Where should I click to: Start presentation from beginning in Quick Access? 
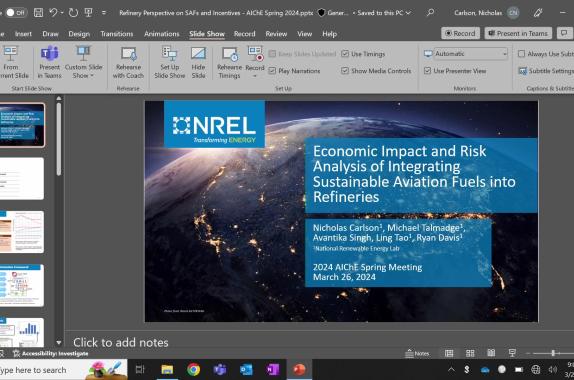88,13
